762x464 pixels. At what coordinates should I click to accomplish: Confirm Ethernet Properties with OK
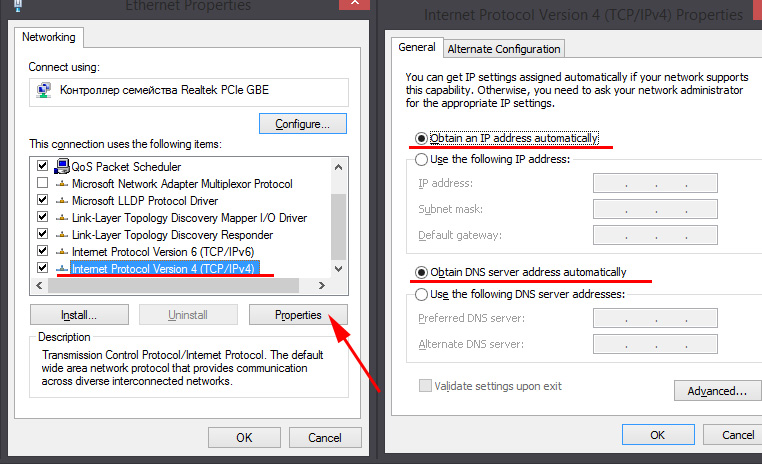point(244,438)
